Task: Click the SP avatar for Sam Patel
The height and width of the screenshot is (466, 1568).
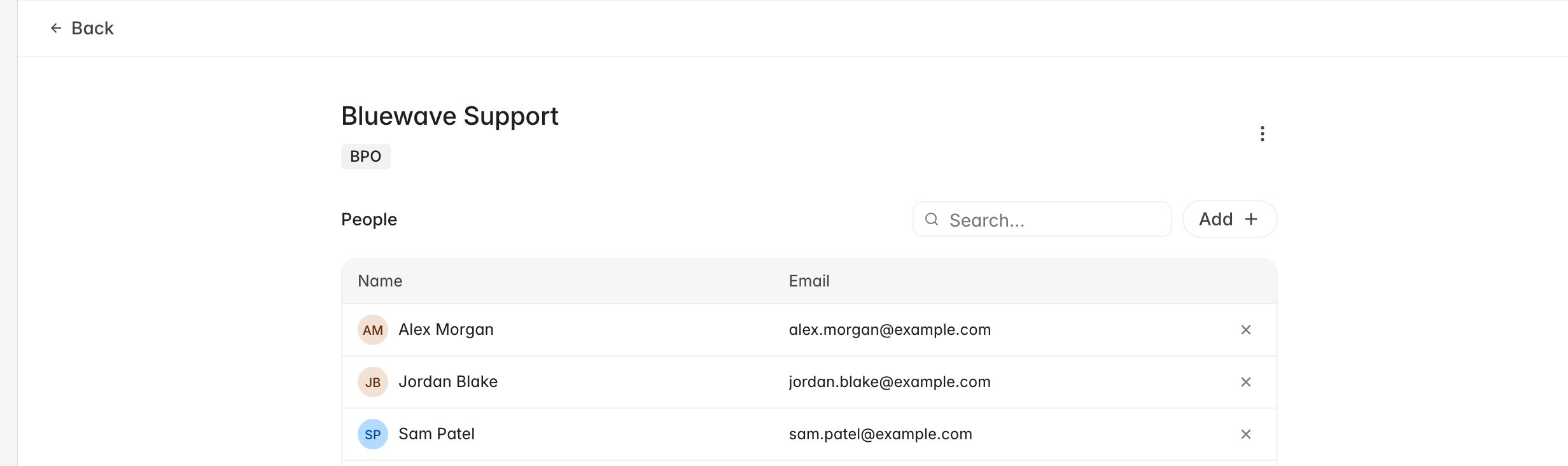Action: pyautogui.click(x=373, y=434)
